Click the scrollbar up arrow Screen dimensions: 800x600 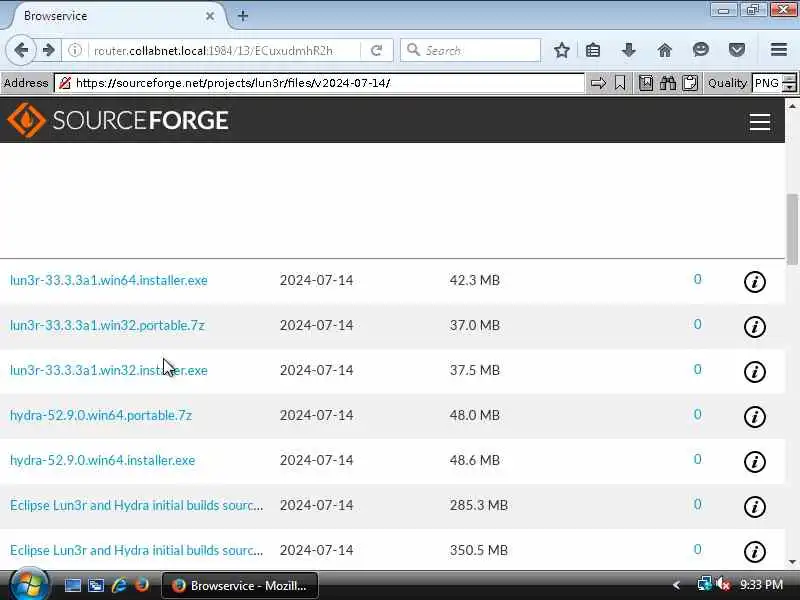[792, 106]
